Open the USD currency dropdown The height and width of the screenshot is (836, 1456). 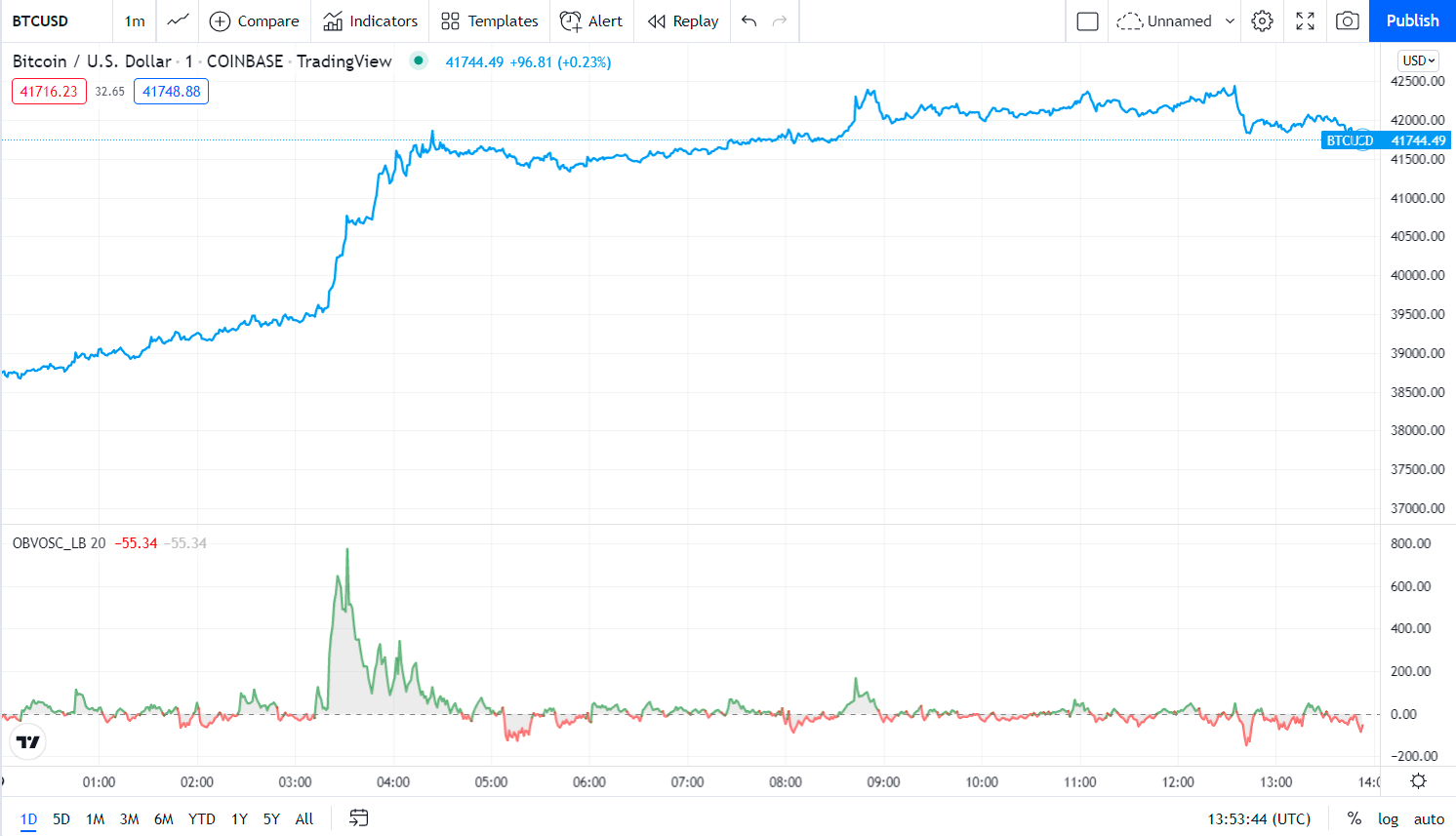click(1418, 60)
